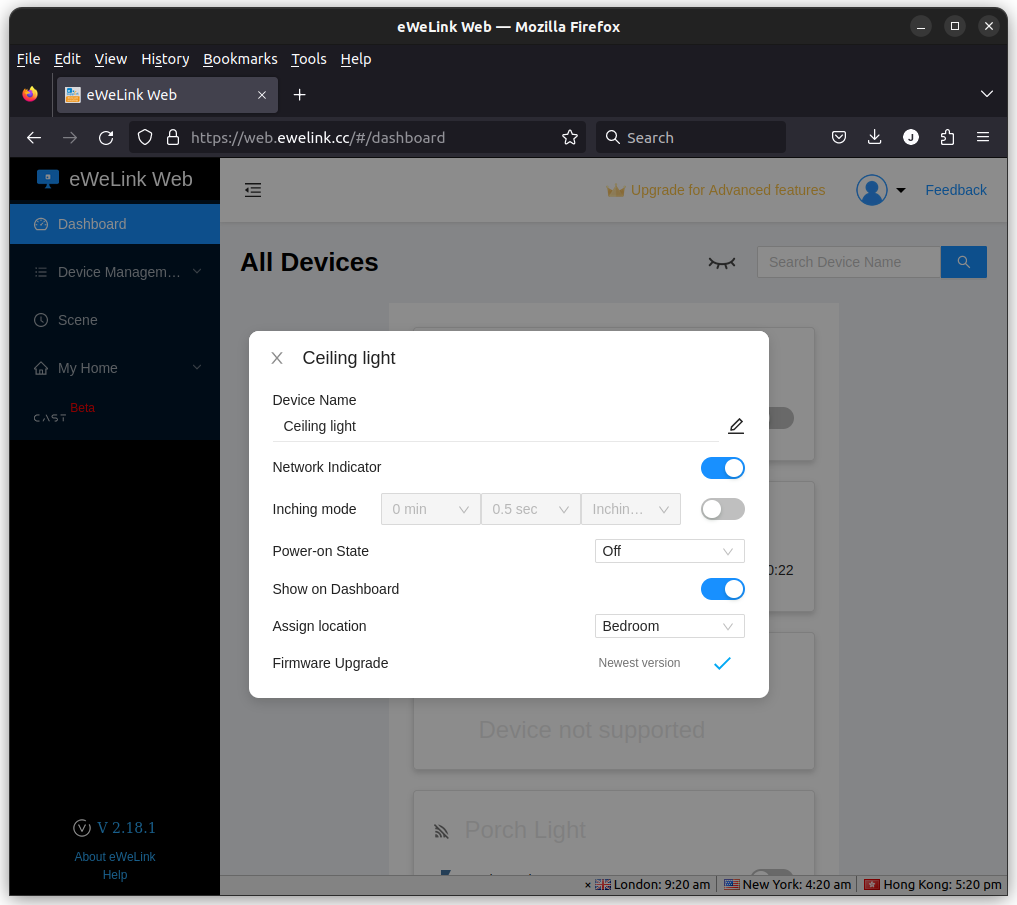Image resolution: width=1017 pixels, height=905 pixels.
Task: Expand the account dropdown arrow
Action: coord(901,190)
